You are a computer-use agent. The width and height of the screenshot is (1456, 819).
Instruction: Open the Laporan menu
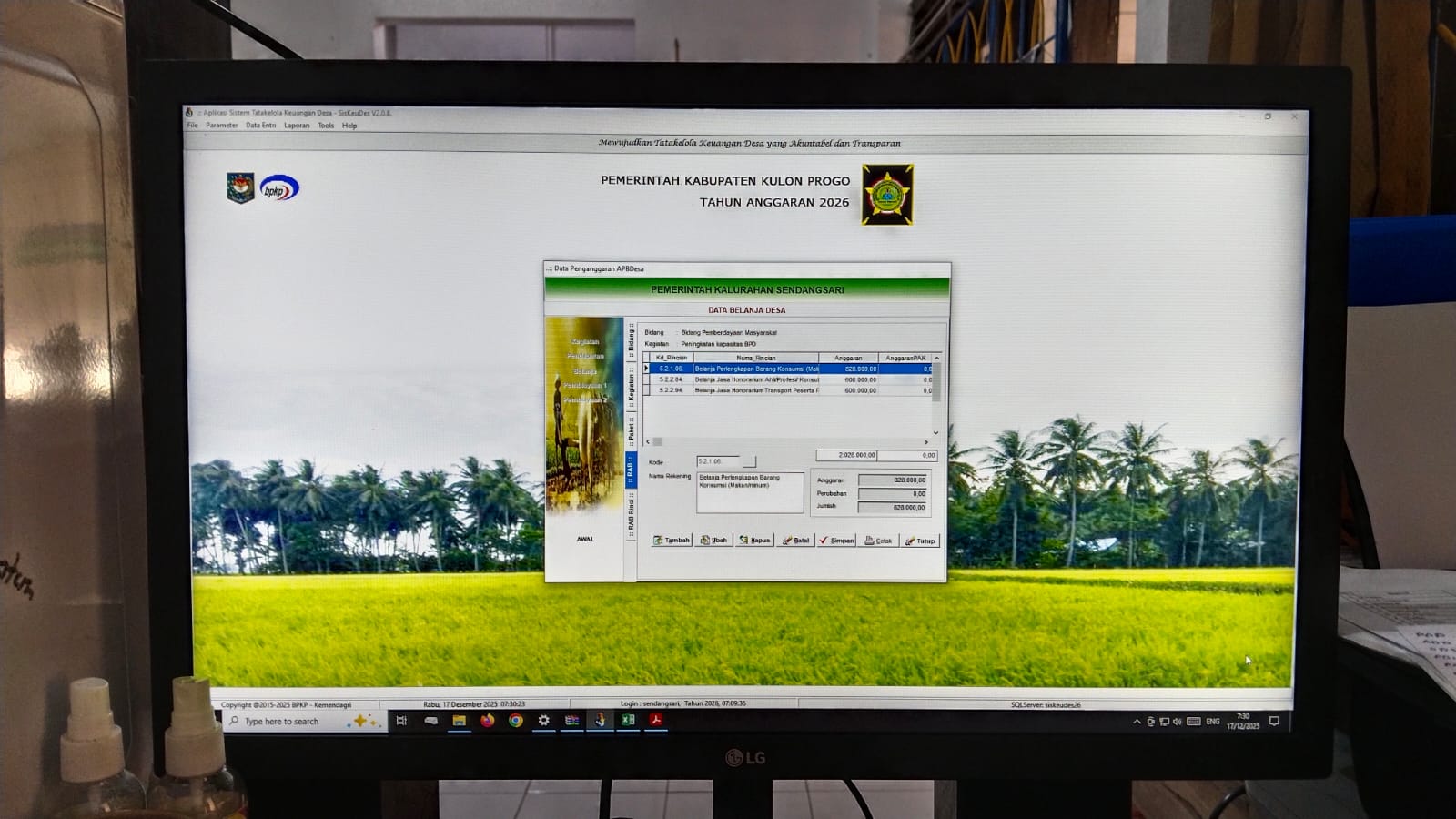pyautogui.click(x=297, y=126)
